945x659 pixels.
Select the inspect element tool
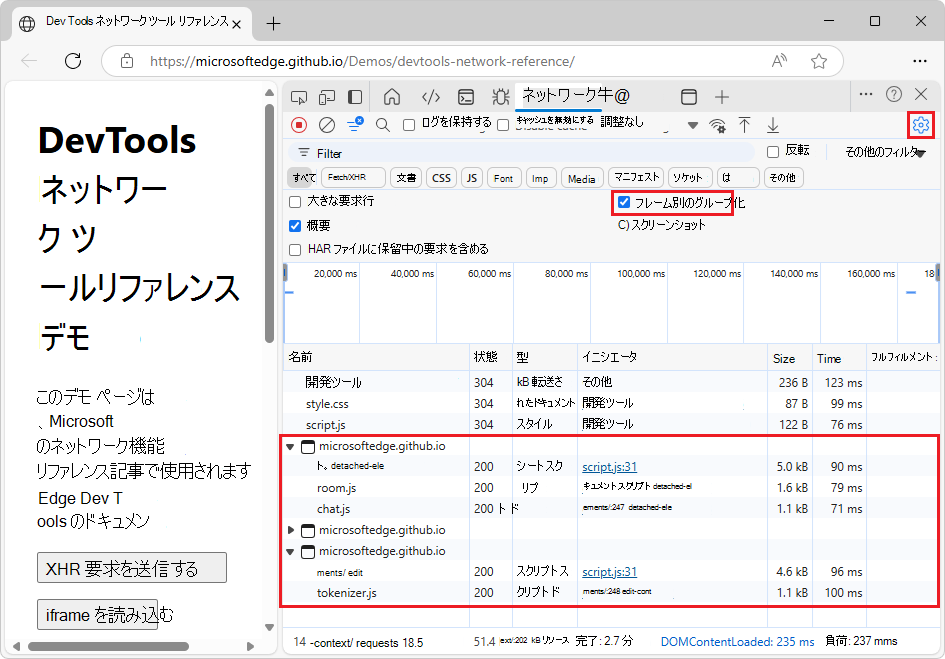[x=297, y=96]
